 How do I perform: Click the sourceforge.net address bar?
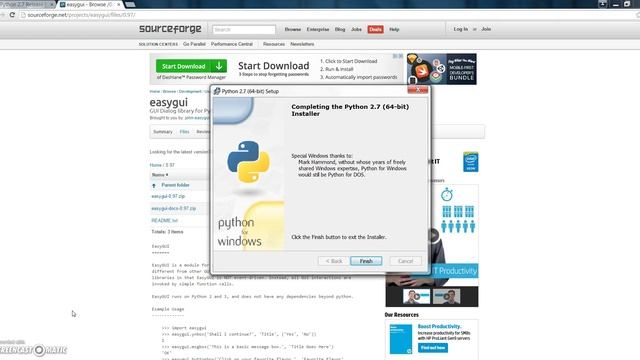[x=327, y=15]
